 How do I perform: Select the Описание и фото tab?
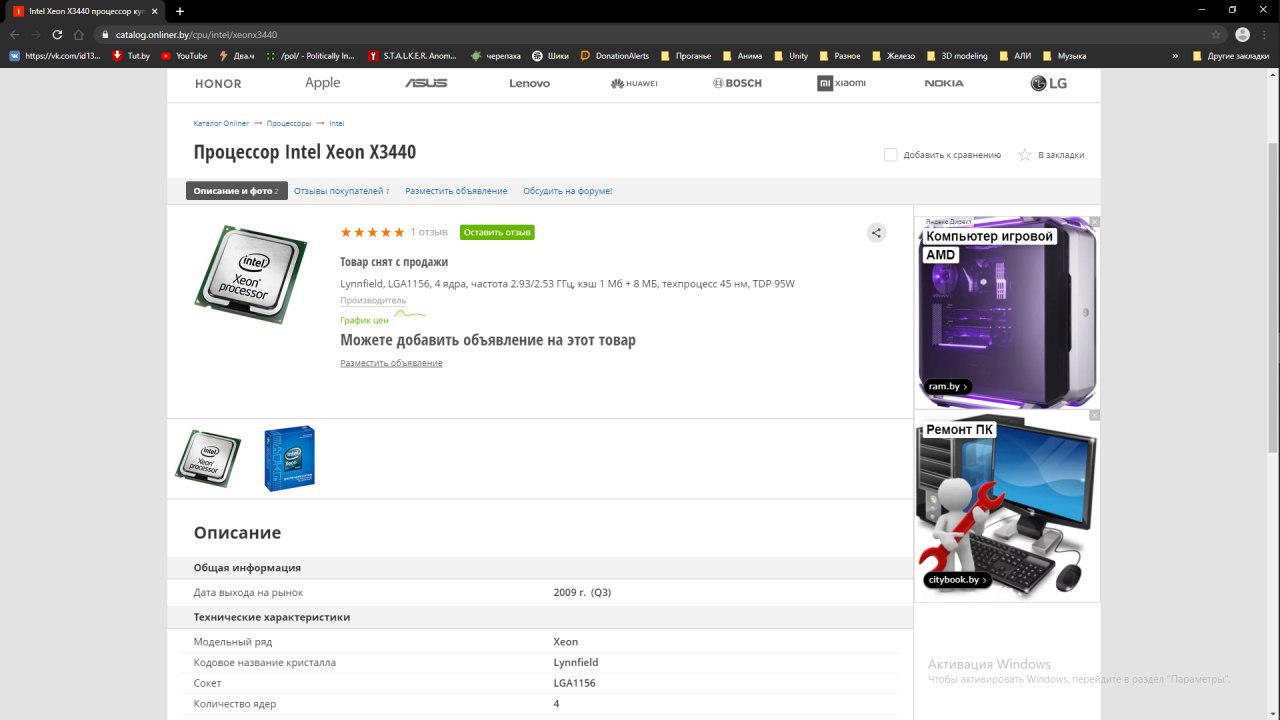(x=236, y=191)
